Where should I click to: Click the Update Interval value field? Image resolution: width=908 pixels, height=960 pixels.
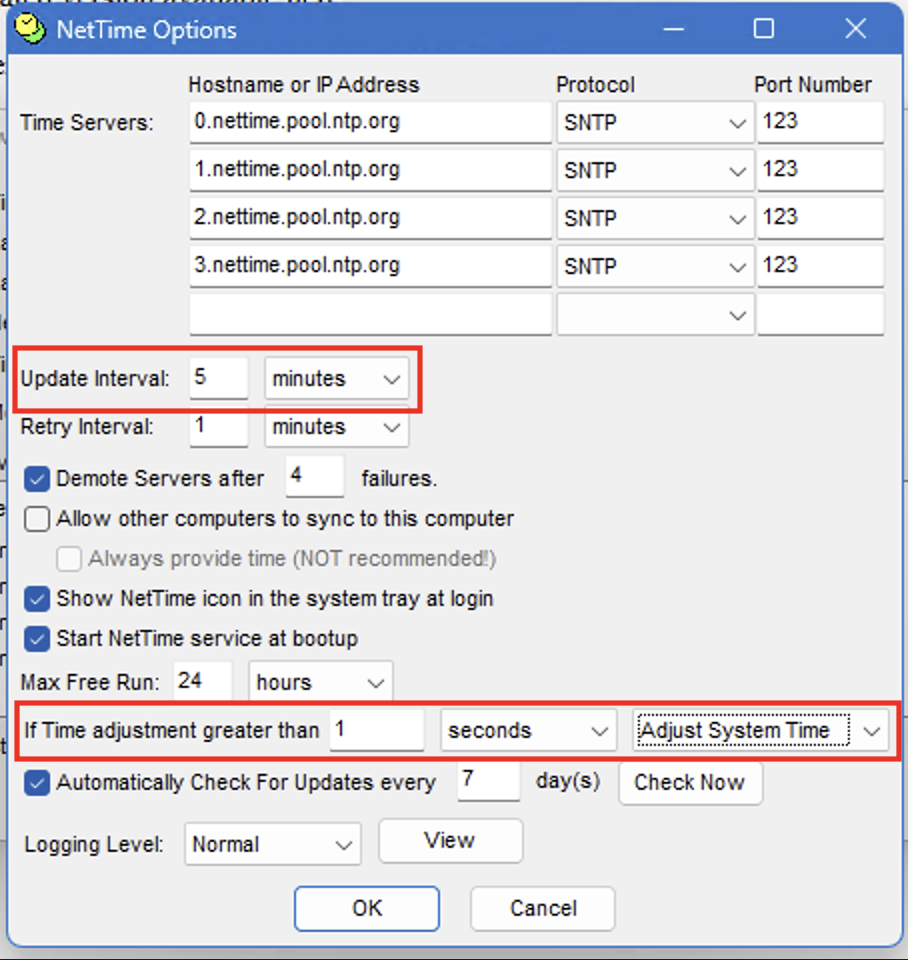pos(219,378)
